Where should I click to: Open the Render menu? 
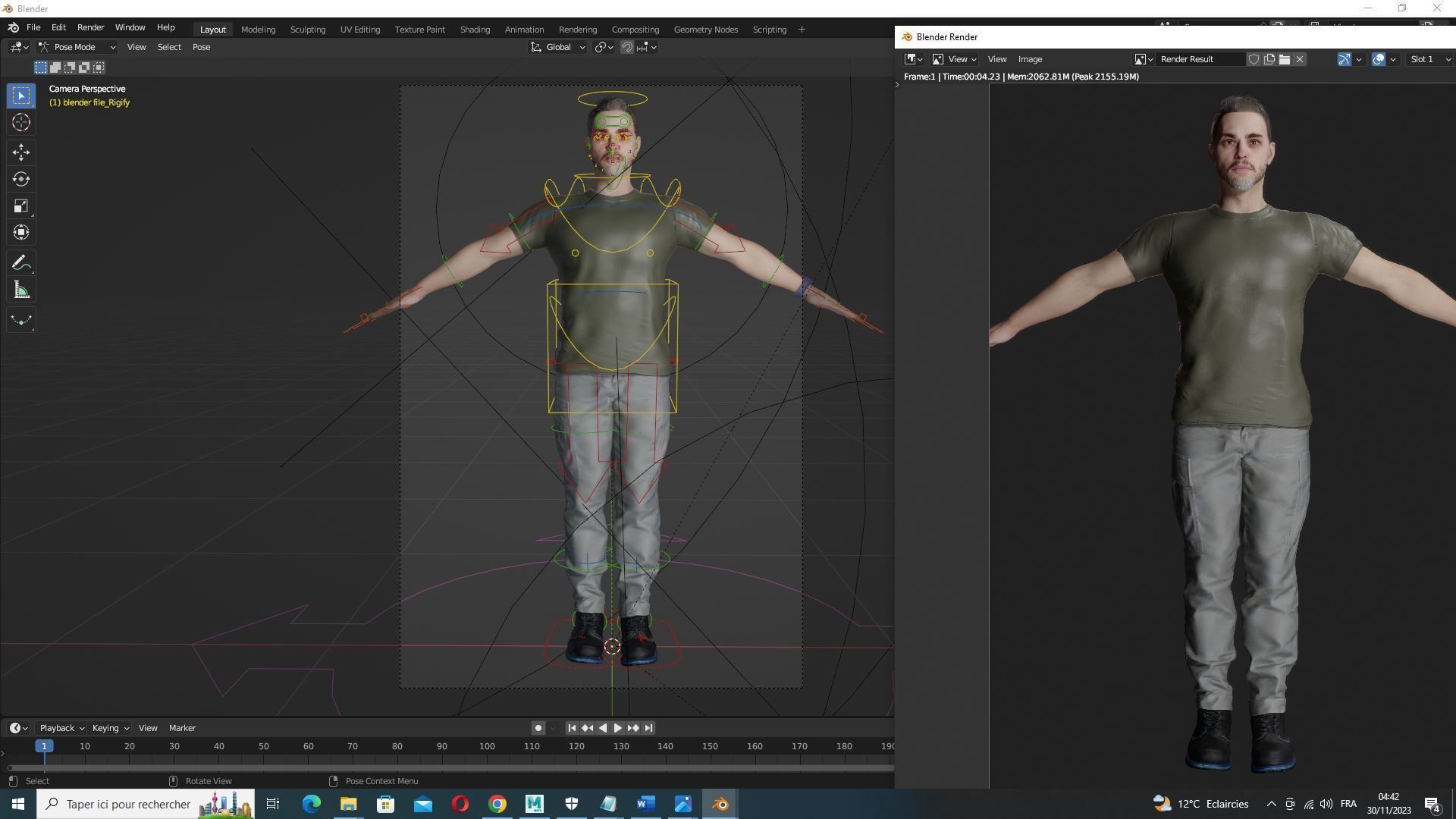(x=90, y=27)
